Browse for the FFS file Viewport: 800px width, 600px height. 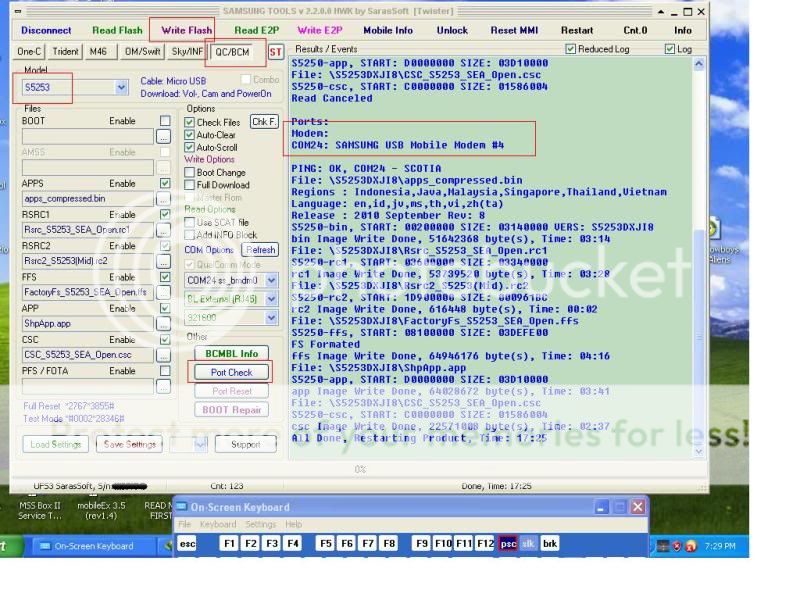(163, 293)
